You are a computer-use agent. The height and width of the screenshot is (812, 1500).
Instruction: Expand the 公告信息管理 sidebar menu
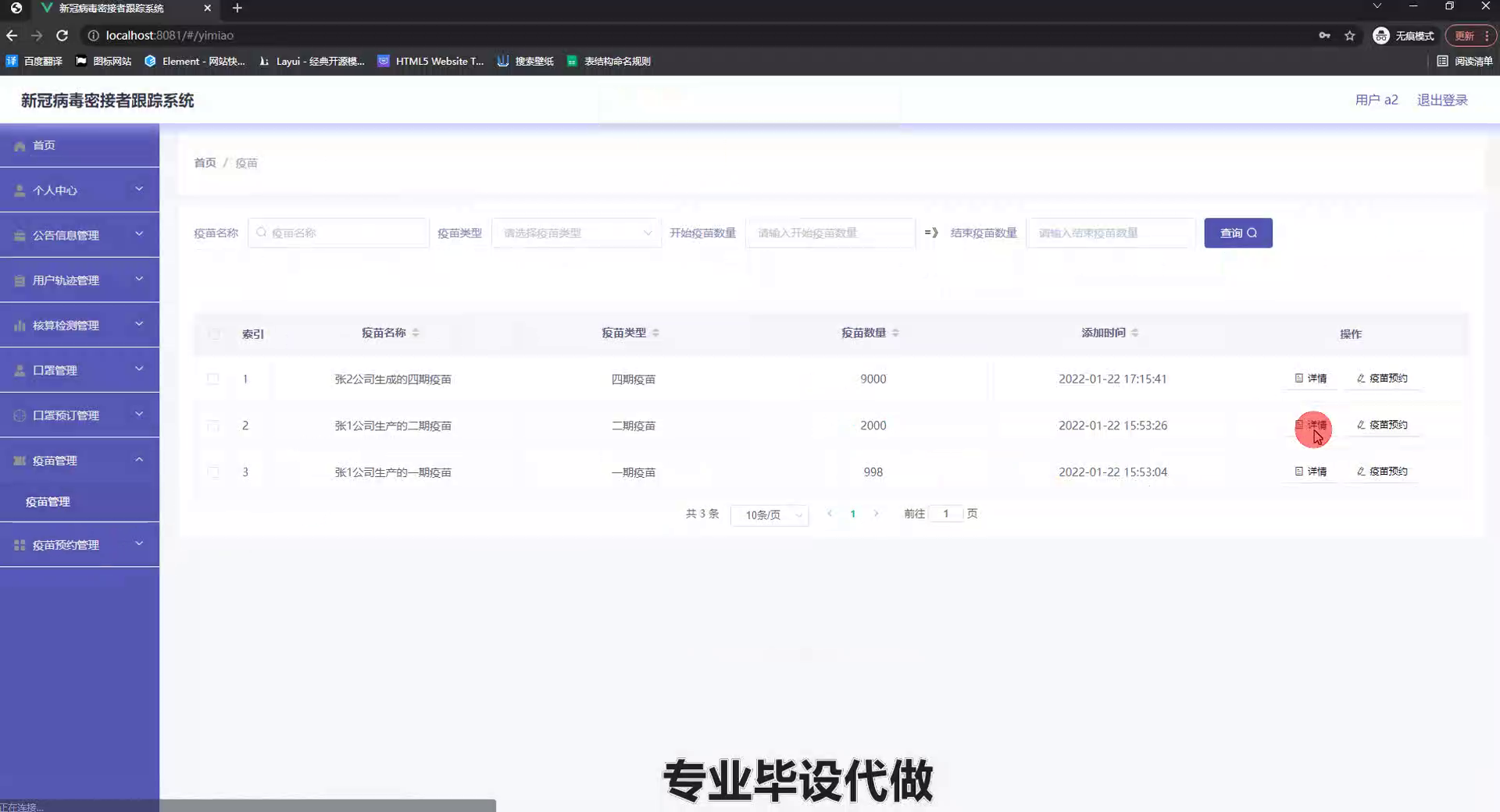tap(79, 235)
